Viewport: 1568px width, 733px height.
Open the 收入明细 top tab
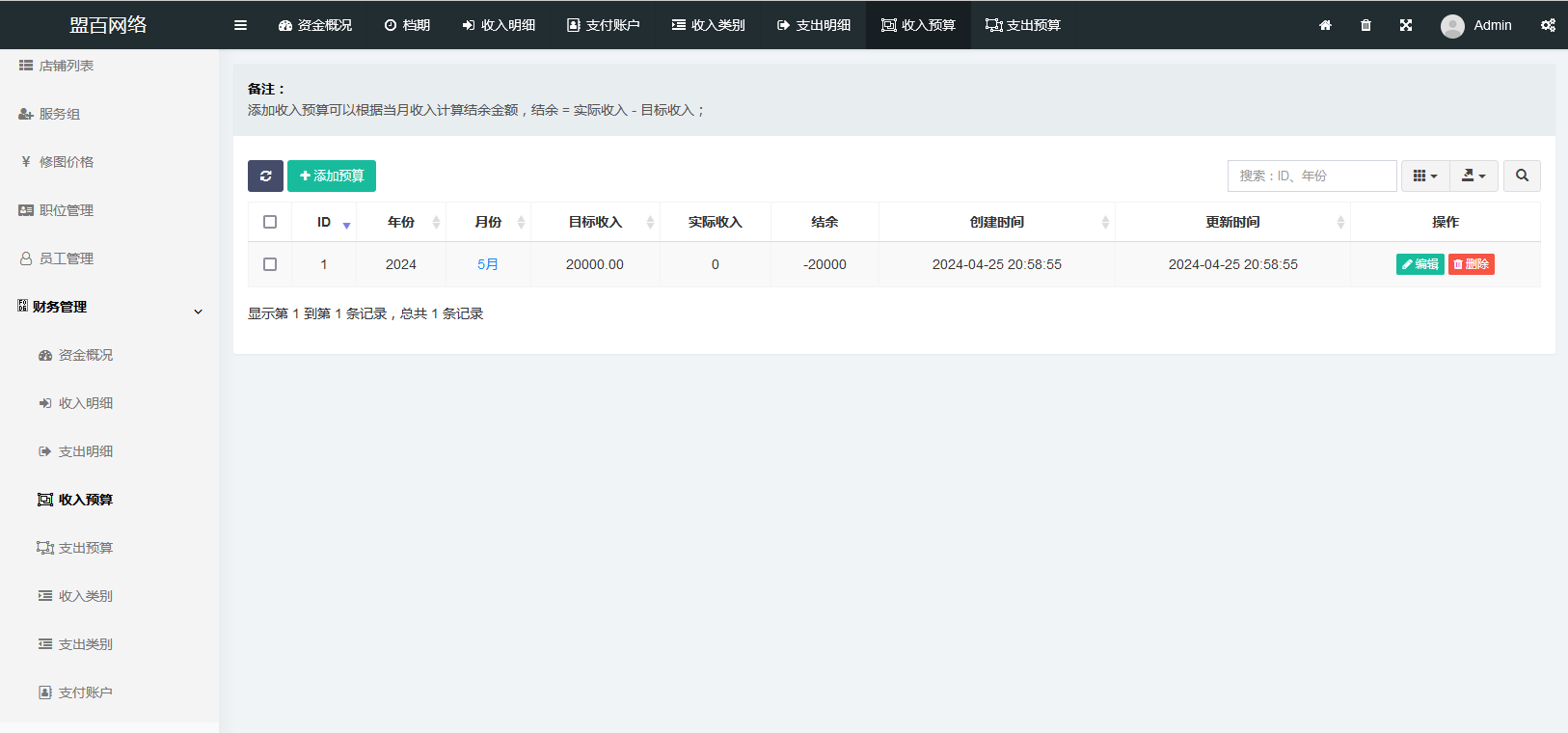tap(499, 25)
